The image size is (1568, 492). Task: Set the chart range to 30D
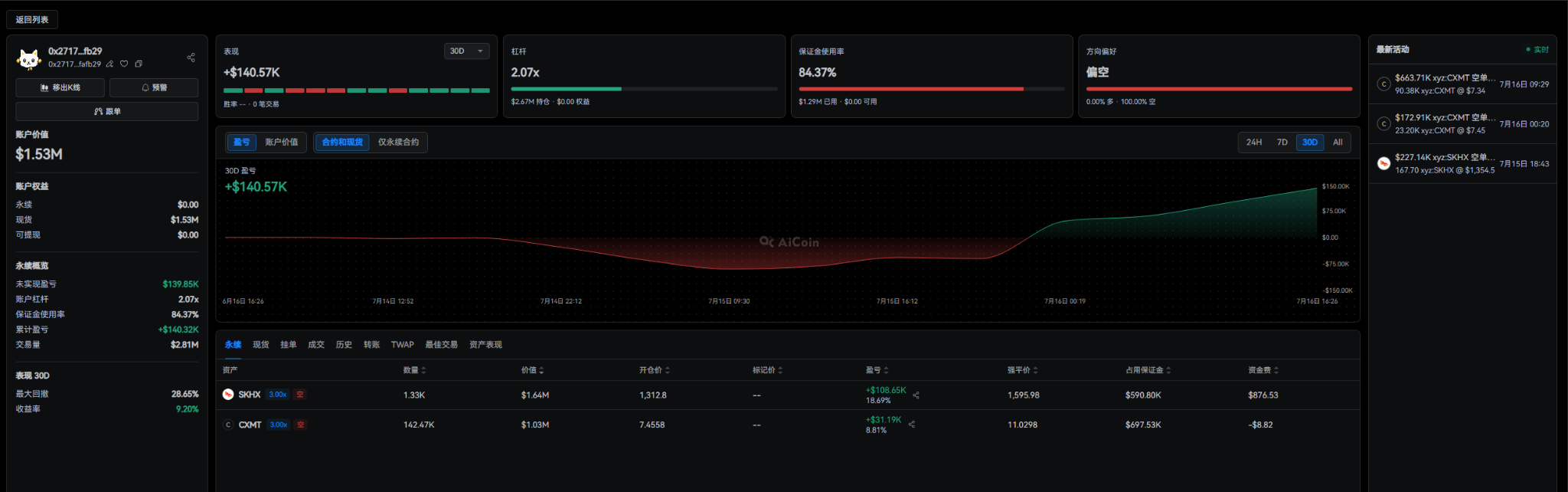coord(1310,143)
